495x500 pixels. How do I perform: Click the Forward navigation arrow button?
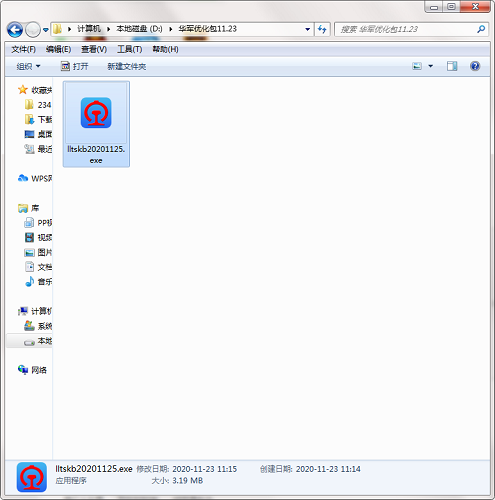click(x=33, y=30)
